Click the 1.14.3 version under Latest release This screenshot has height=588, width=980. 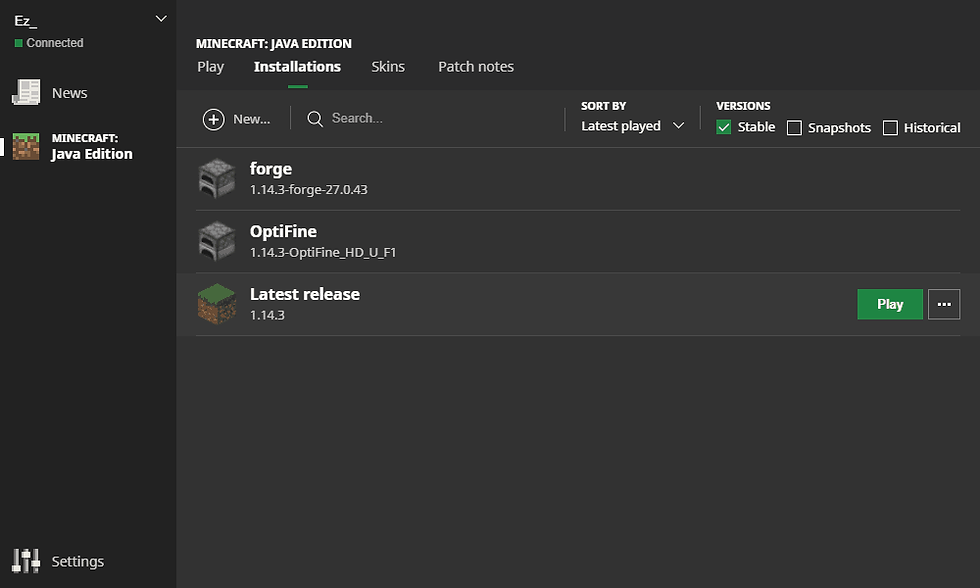(268, 315)
